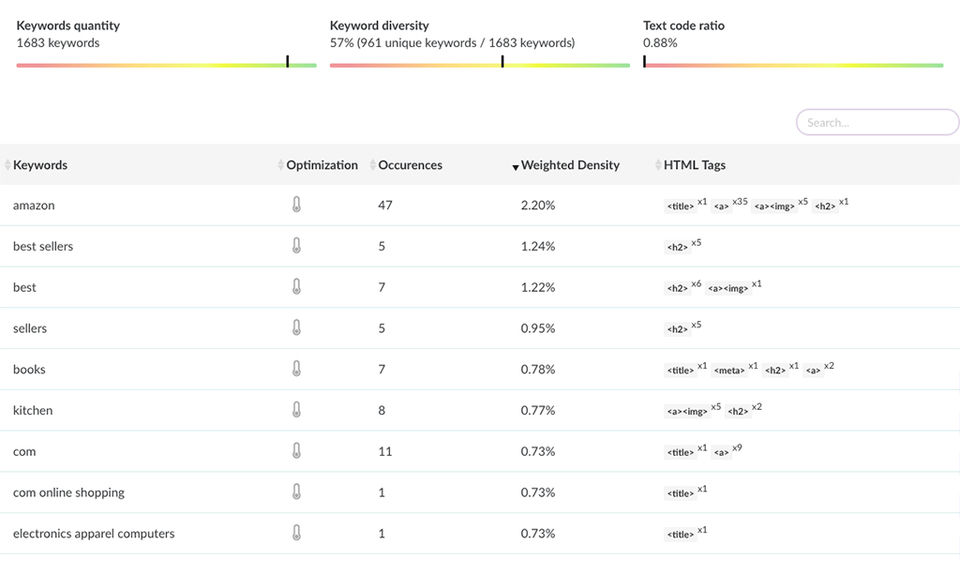Click the thermometer icon in the books row
The height and width of the screenshot is (563, 960).
tap(296, 369)
